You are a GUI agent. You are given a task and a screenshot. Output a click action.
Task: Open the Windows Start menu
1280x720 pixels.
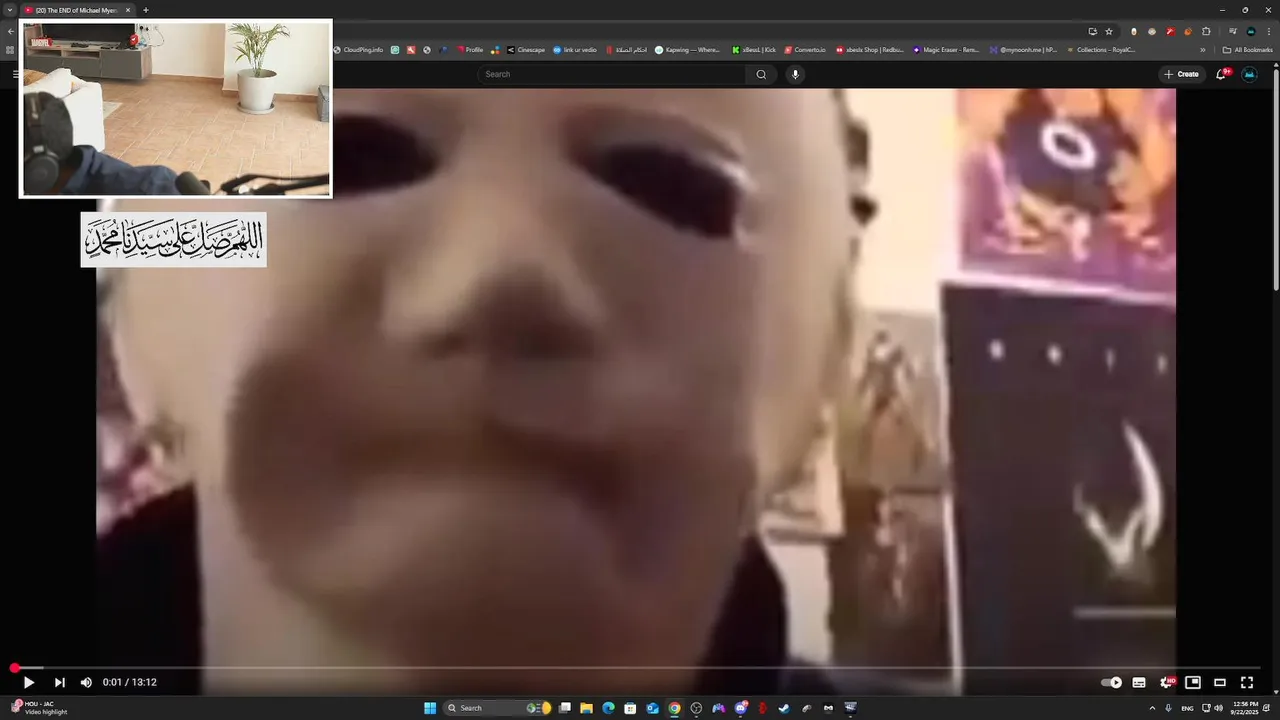430,708
